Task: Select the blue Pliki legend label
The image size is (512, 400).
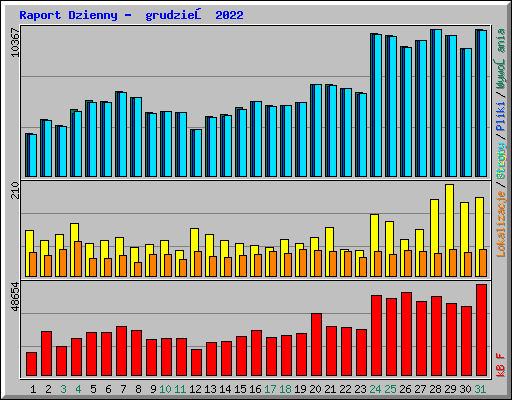Action: pyautogui.click(x=501, y=117)
